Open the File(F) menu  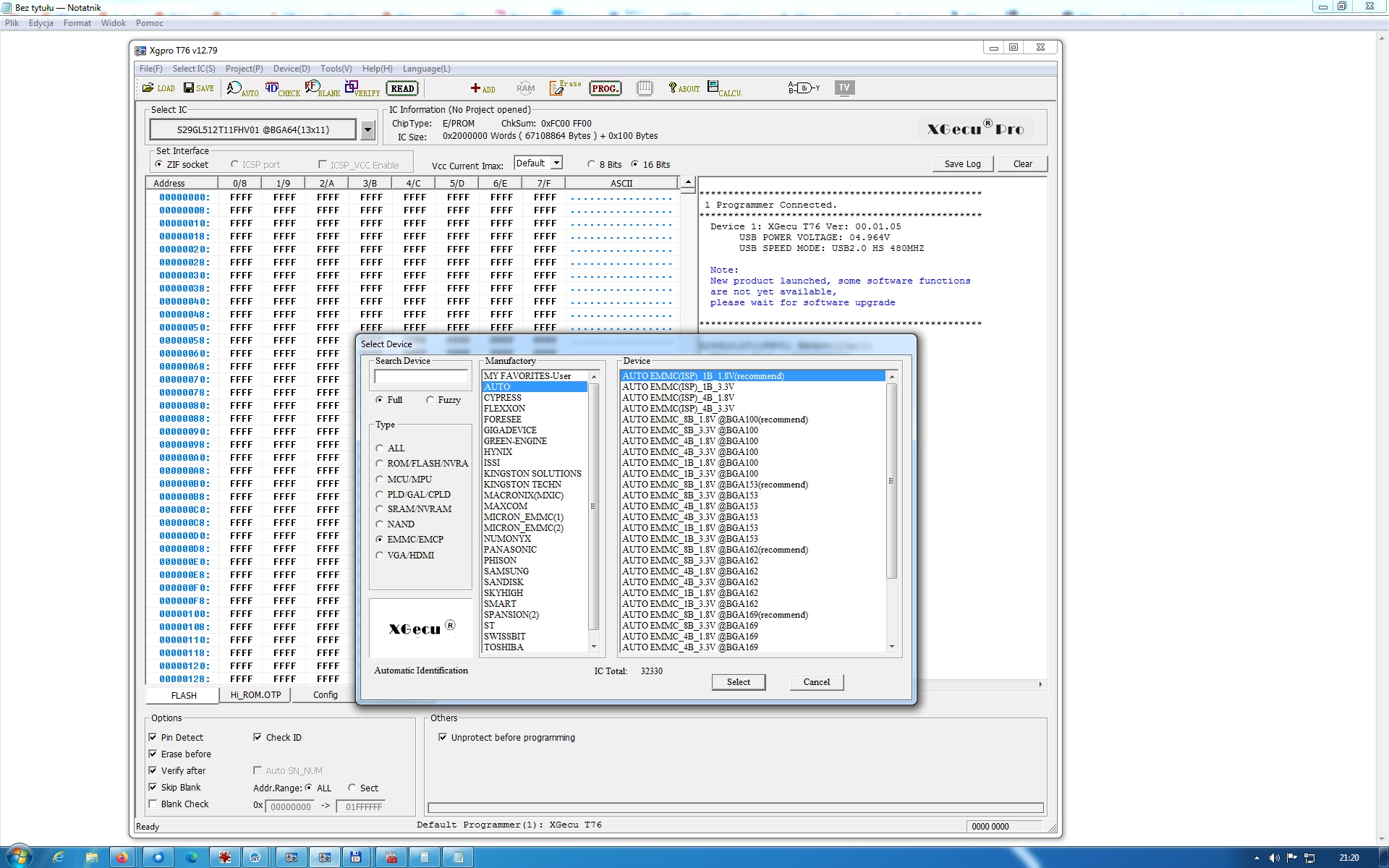[x=150, y=69]
